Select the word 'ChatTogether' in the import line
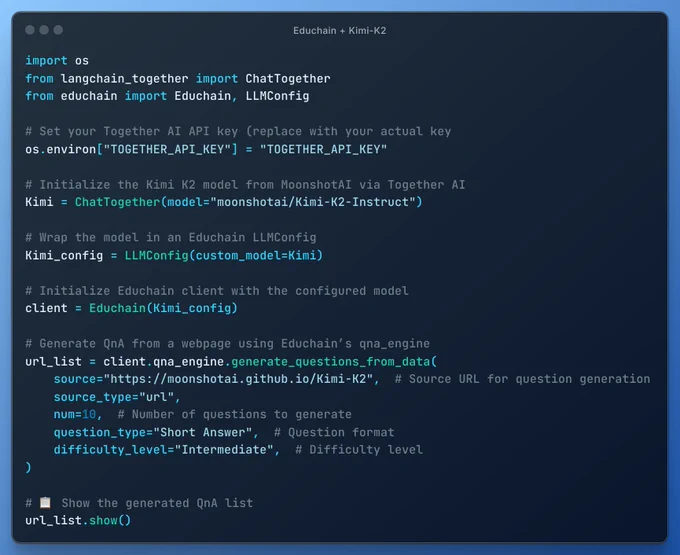Viewport: 680px width, 555px height. 288,78
